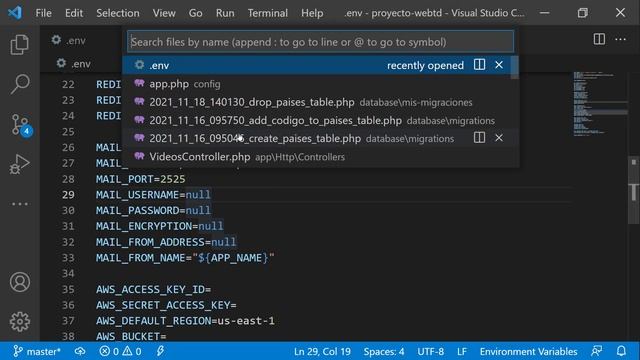Click the master branch indicator
Image resolution: width=640 pixels, height=360 pixels.
(x=37, y=351)
